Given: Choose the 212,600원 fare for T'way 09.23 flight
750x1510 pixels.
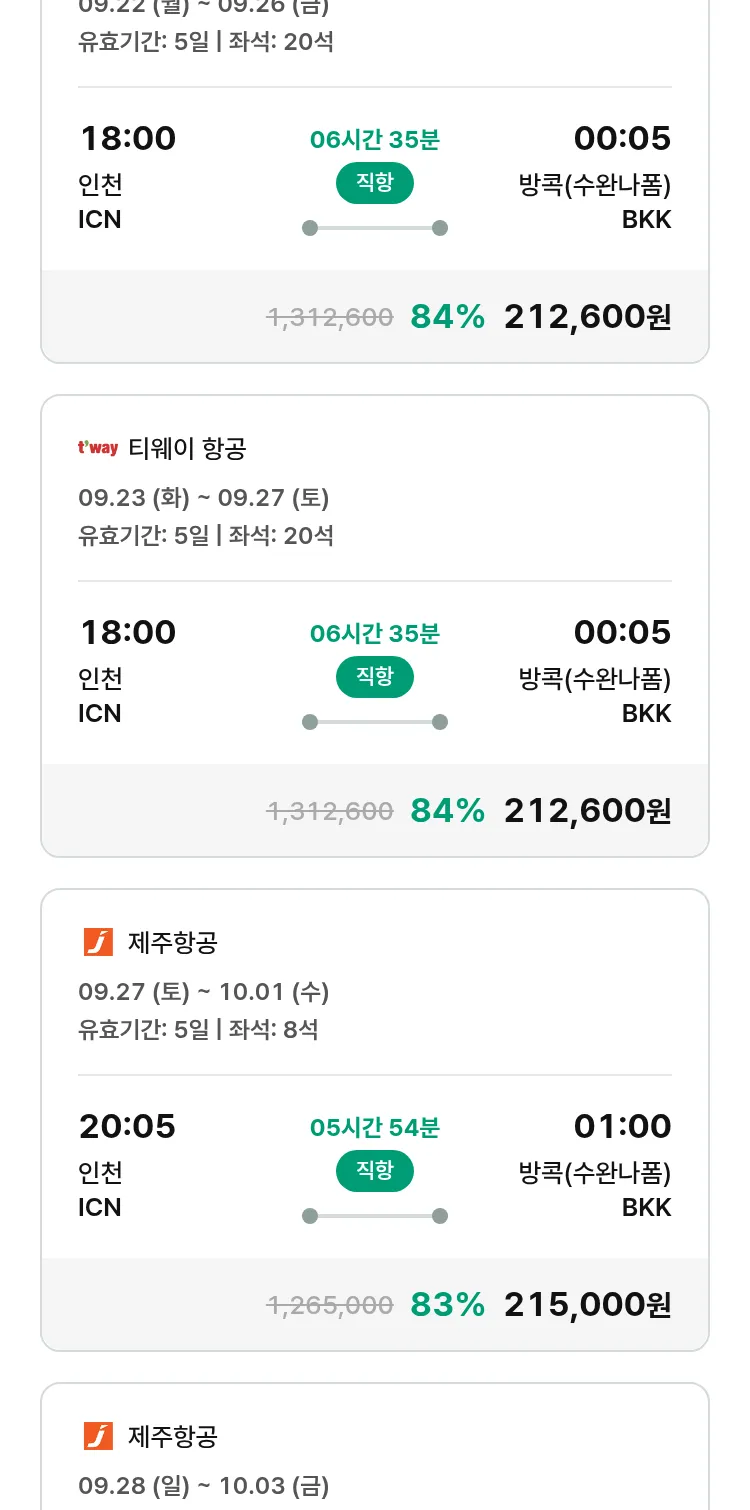Looking at the screenshot, I should point(587,810).
